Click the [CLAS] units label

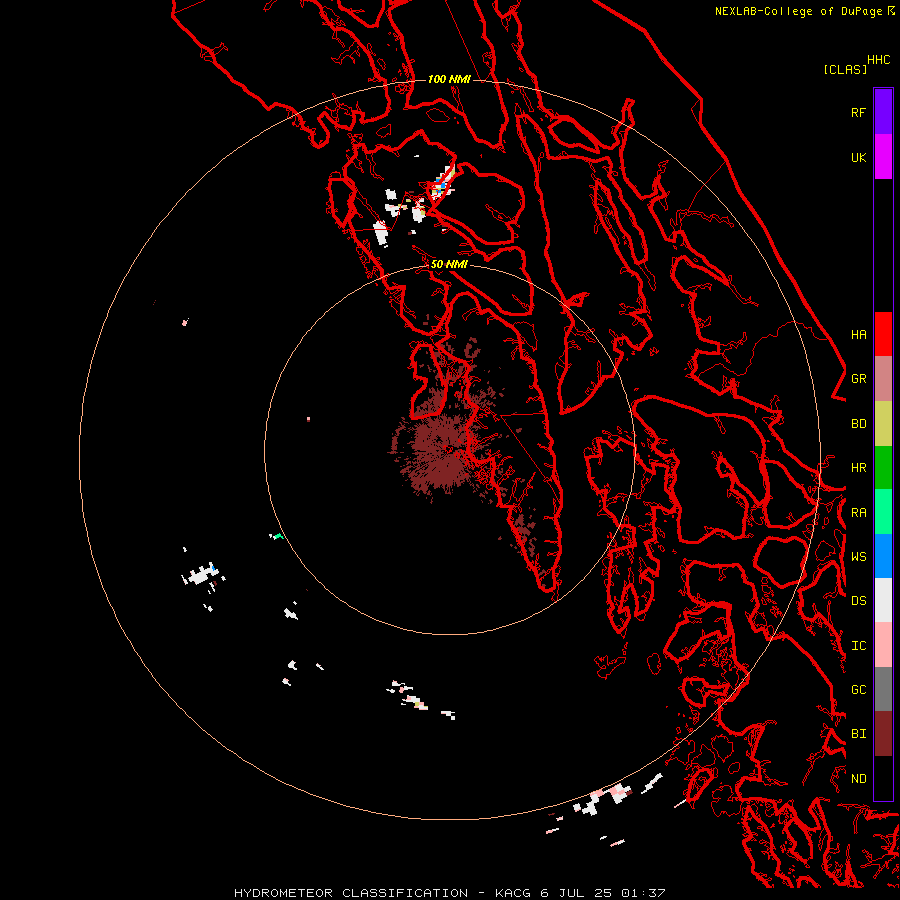tap(845, 69)
